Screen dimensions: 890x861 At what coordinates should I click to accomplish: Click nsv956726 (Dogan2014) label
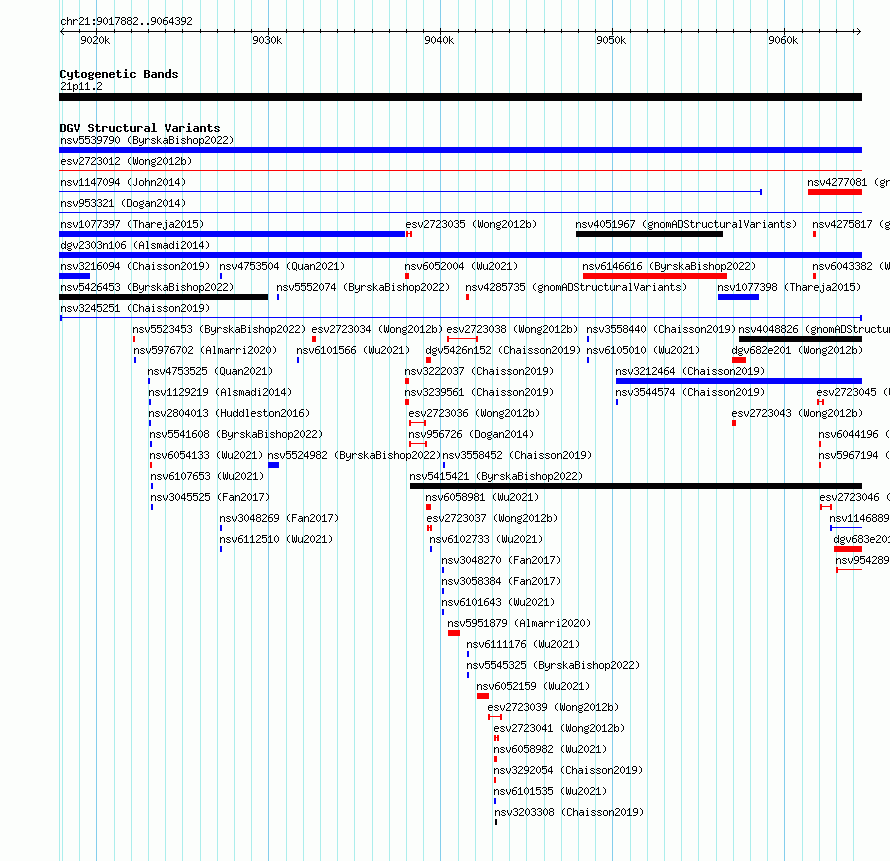[471, 434]
